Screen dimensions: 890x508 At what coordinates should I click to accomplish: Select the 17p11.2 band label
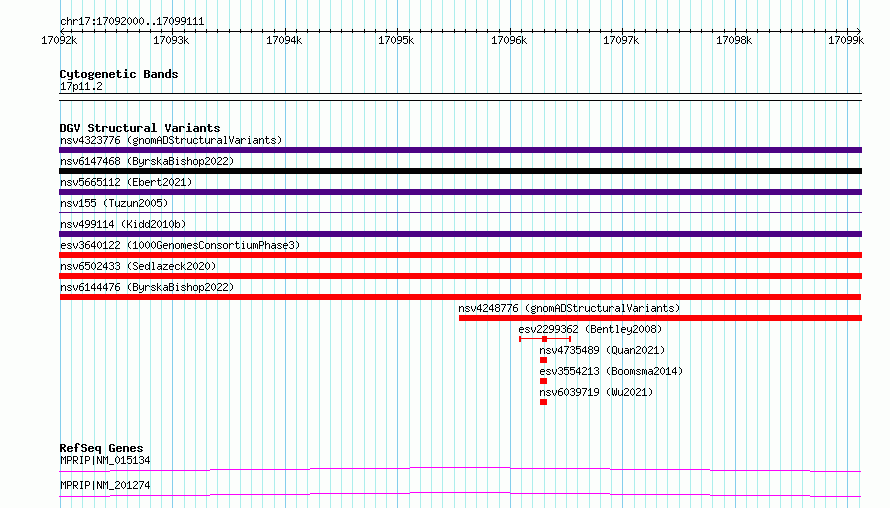point(81,86)
